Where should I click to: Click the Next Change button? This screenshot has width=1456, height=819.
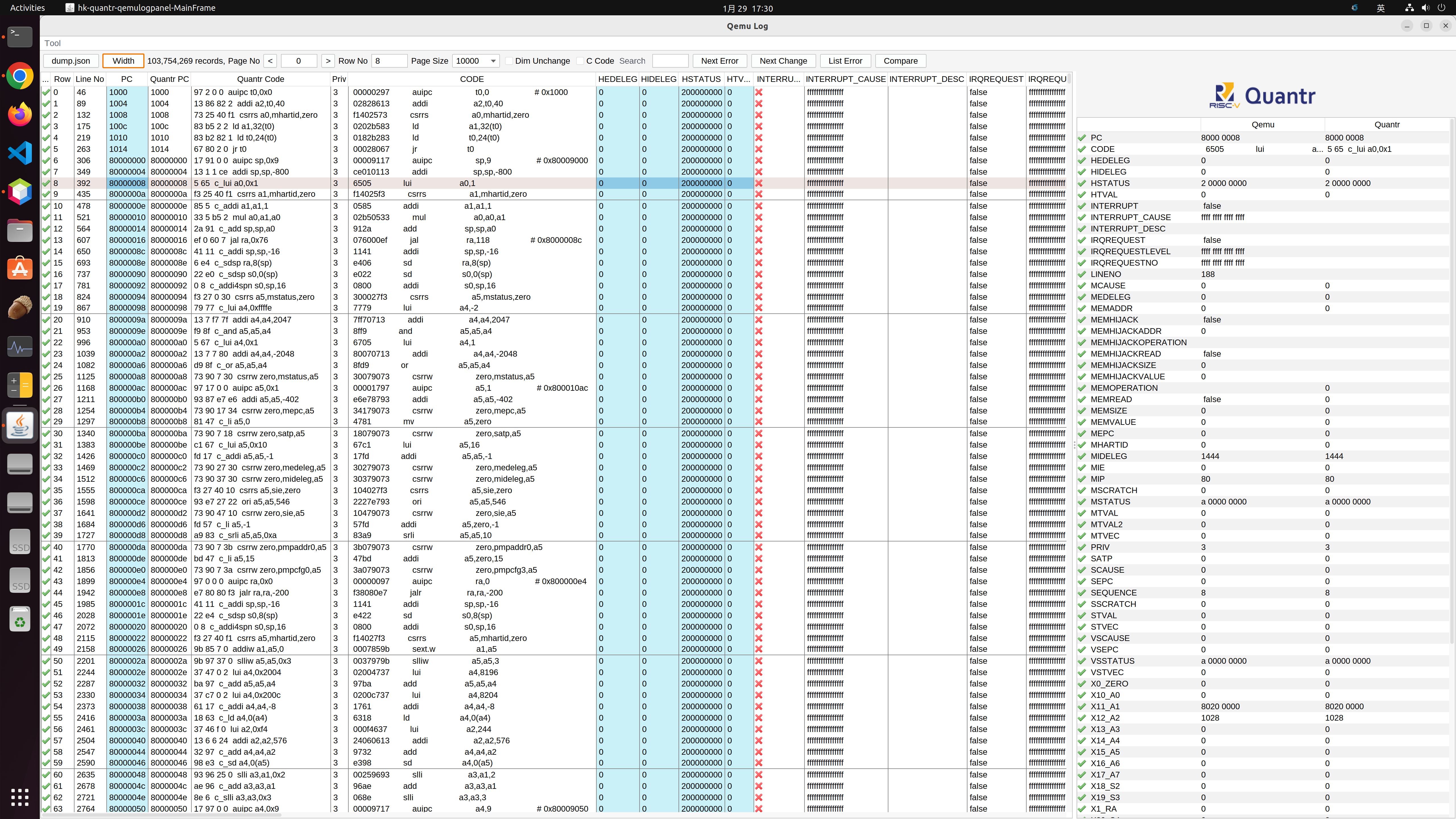point(783,61)
